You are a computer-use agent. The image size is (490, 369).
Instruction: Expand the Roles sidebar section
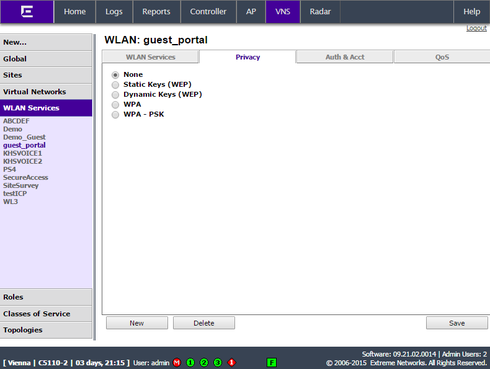(x=46, y=297)
